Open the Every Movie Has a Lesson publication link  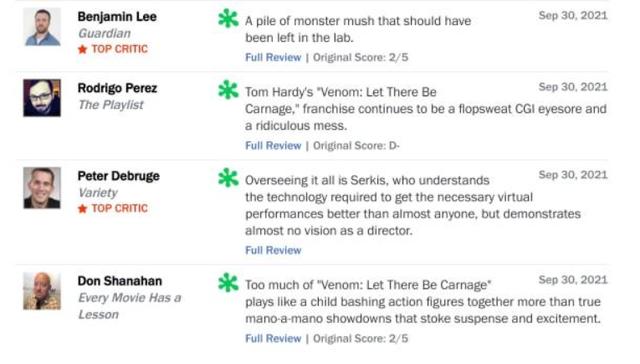tap(129, 306)
